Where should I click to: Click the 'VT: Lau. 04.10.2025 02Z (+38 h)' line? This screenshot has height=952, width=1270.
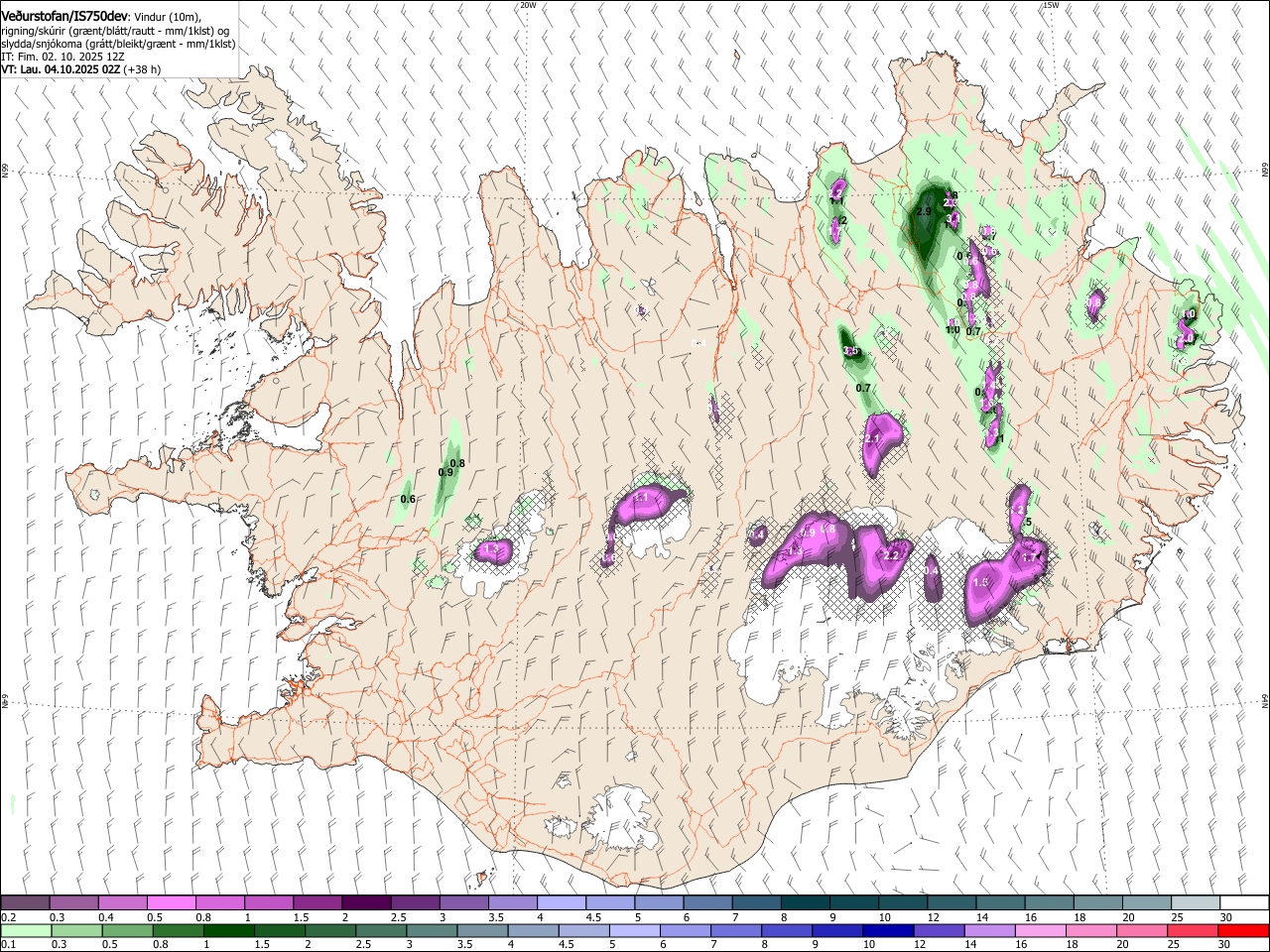point(80,69)
